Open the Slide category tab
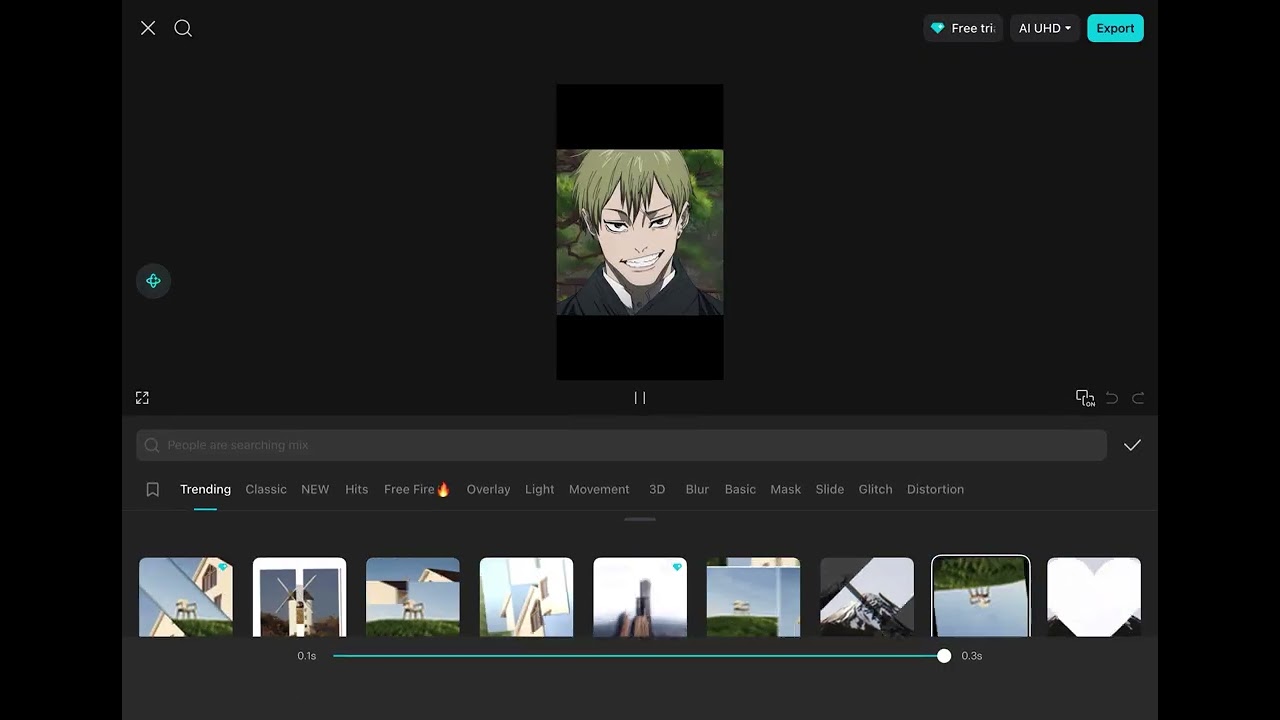Screen dimensions: 1280x720 [x=830, y=489]
